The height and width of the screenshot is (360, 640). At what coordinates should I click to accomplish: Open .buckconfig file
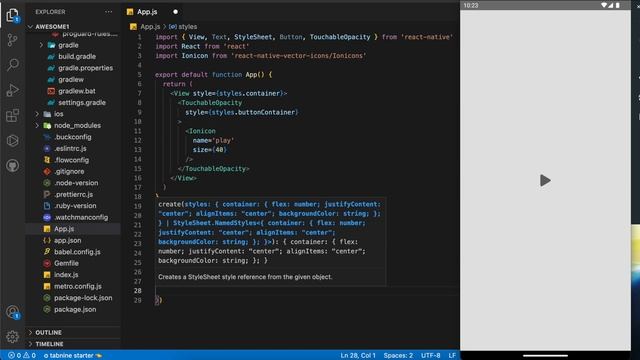click(x=73, y=137)
